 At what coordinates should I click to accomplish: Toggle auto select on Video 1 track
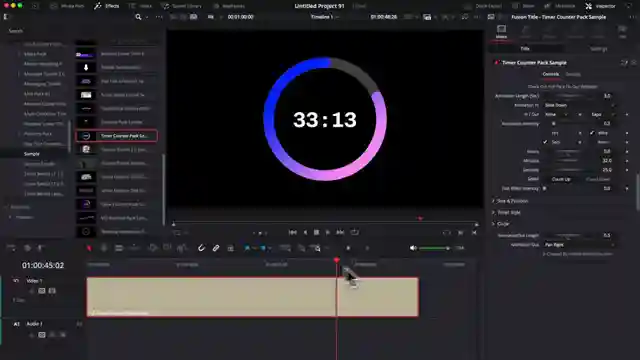coord(42,291)
